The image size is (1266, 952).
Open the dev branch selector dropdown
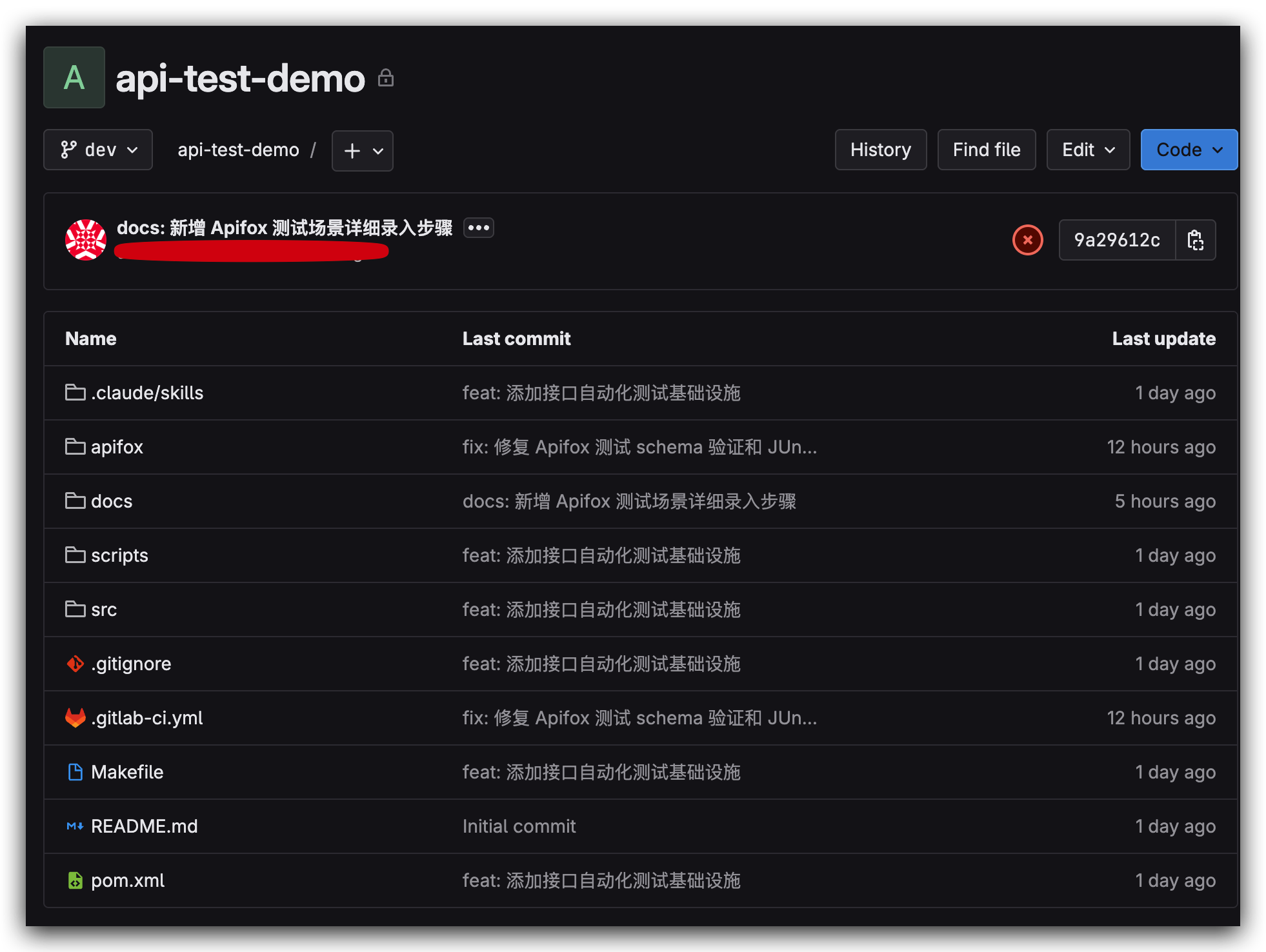[98, 150]
